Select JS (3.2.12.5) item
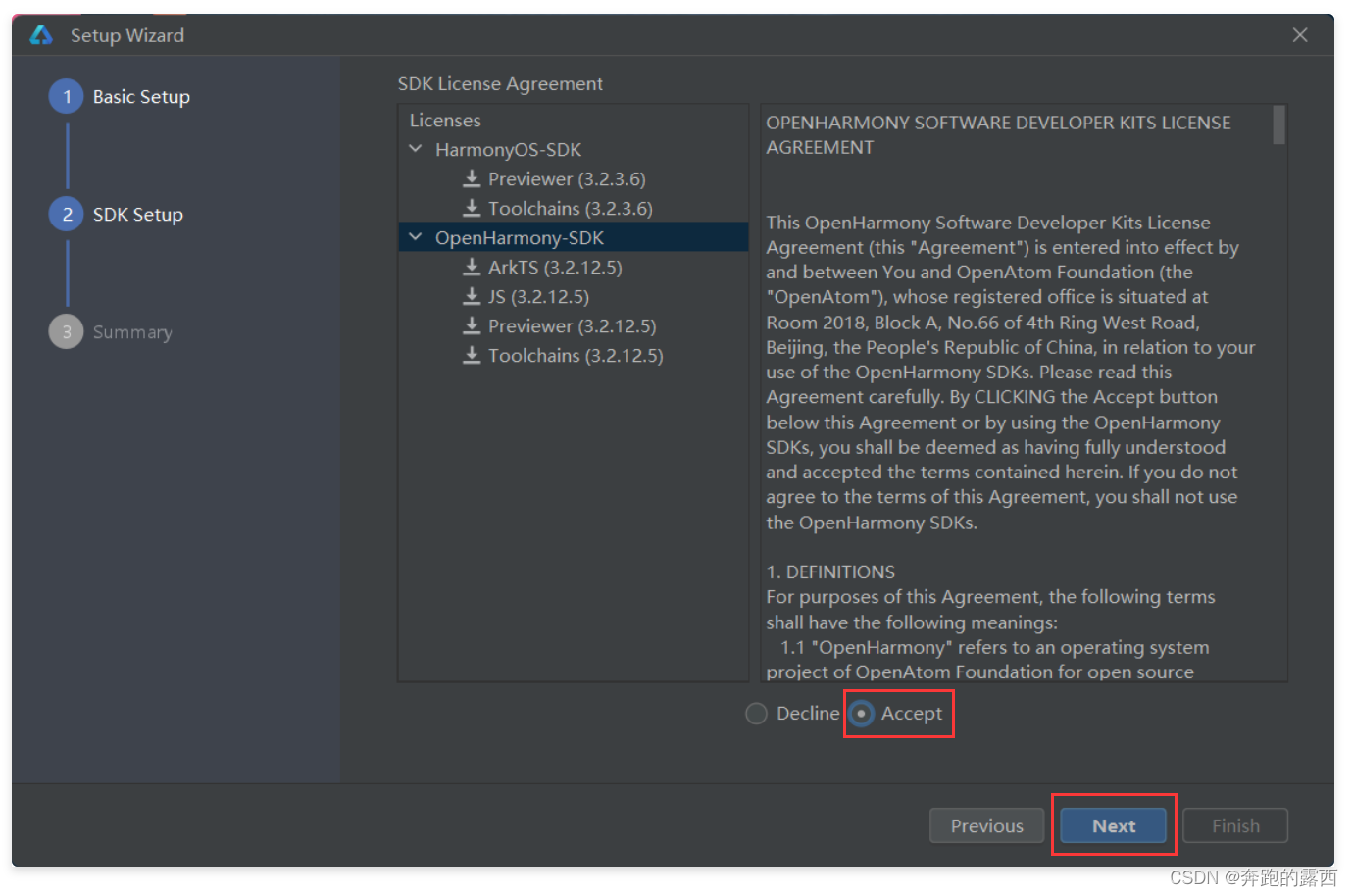Screen dimensions: 1353x896 [x=538, y=296]
